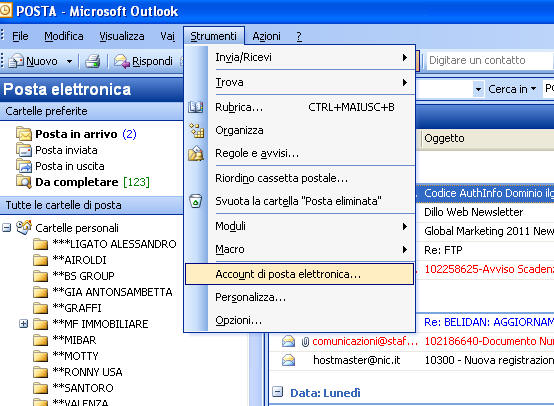Click the printer icon in toolbar
This screenshot has width=554, height=406.
93,61
